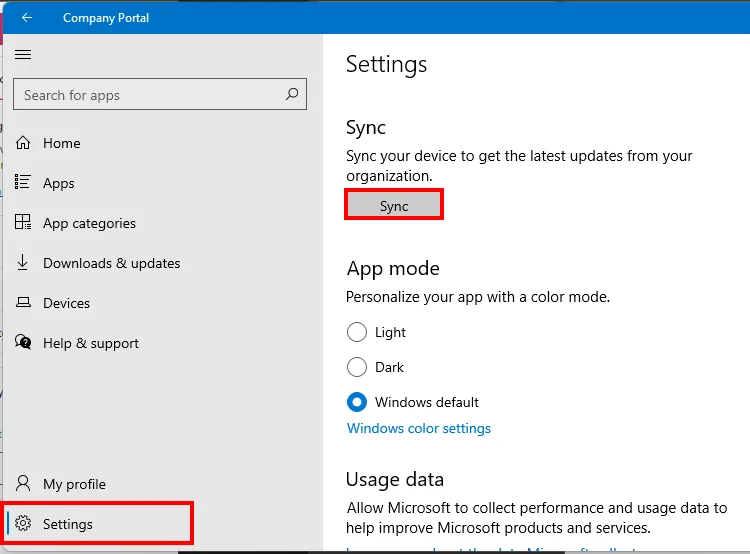Click the Settings gear icon
750x554 pixels.
pyautogui.click(x=22, y=523)
